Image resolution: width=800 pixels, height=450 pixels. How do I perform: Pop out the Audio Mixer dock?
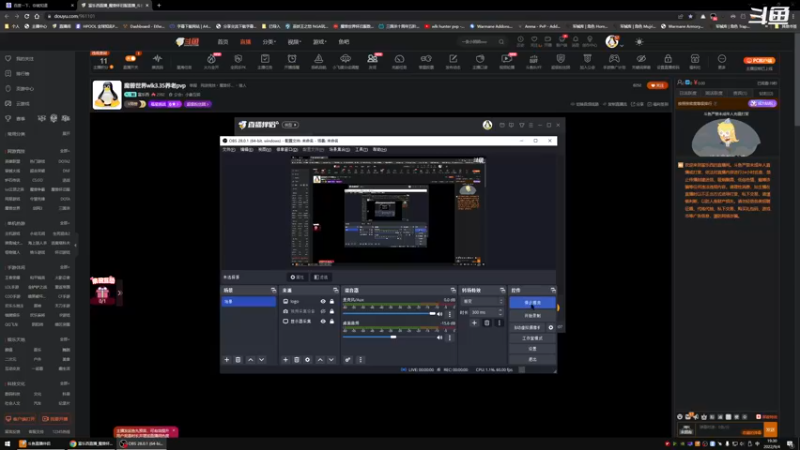coord(453,290)
